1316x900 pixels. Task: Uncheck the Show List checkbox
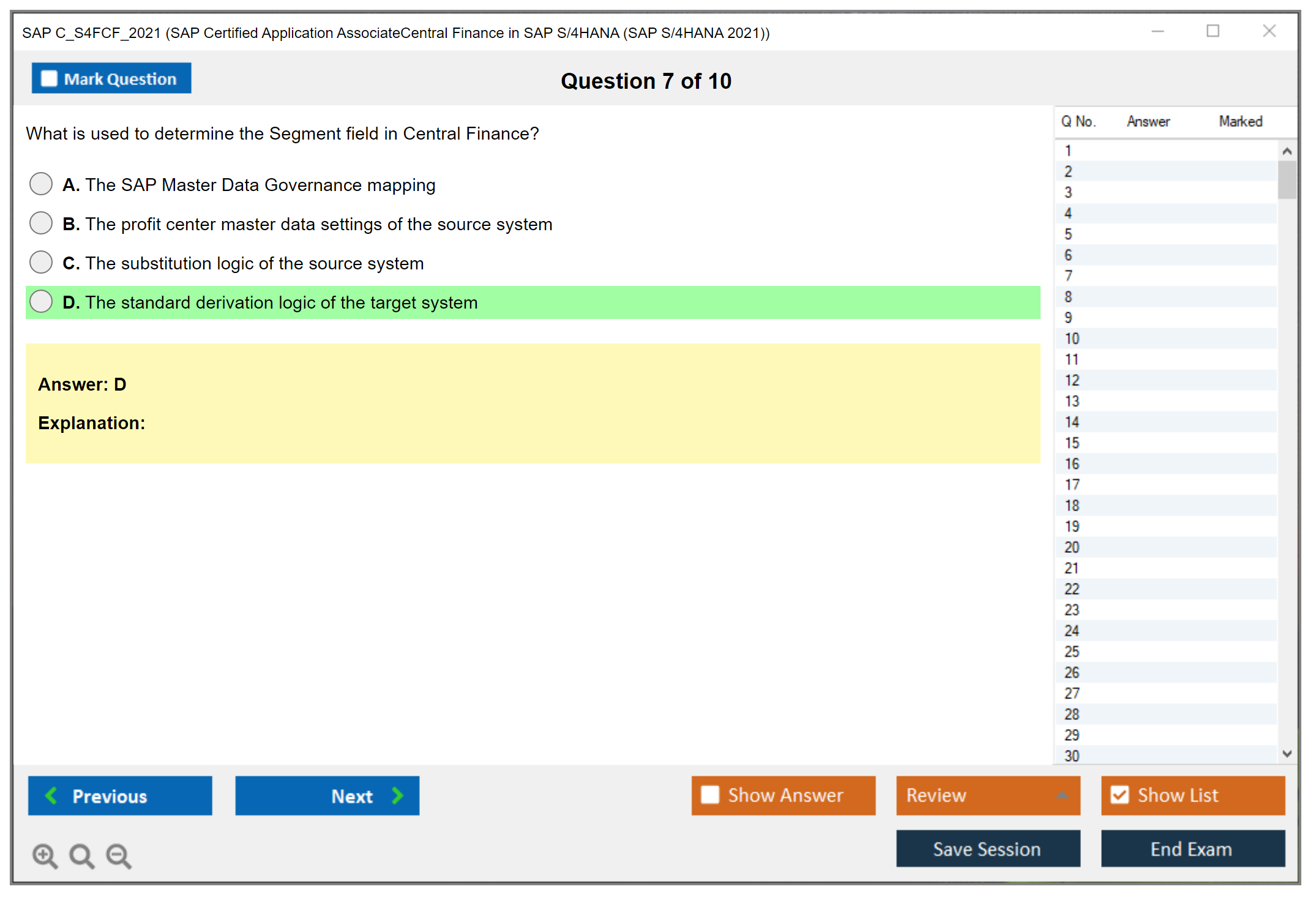tap(1120, 795)
